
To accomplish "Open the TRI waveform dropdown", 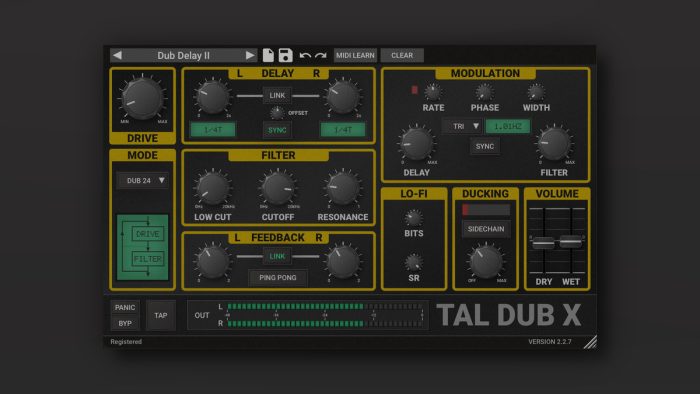I will coord(462,126).
